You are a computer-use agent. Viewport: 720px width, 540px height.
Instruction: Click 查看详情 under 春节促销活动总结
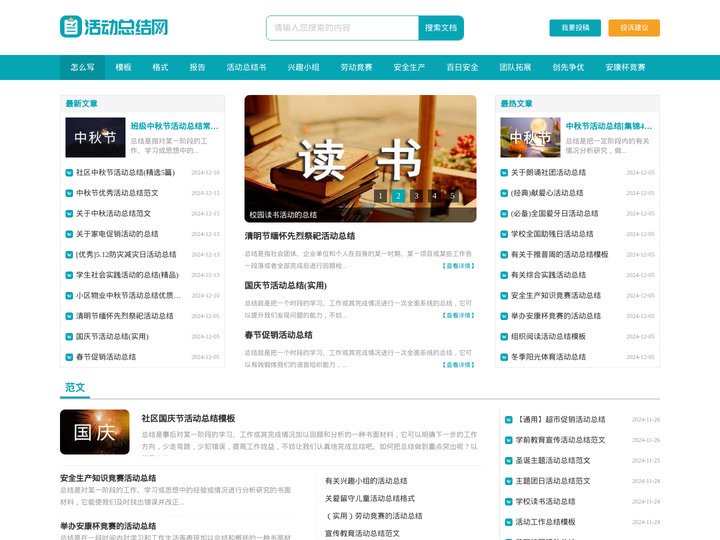click(x=458, y=365)
